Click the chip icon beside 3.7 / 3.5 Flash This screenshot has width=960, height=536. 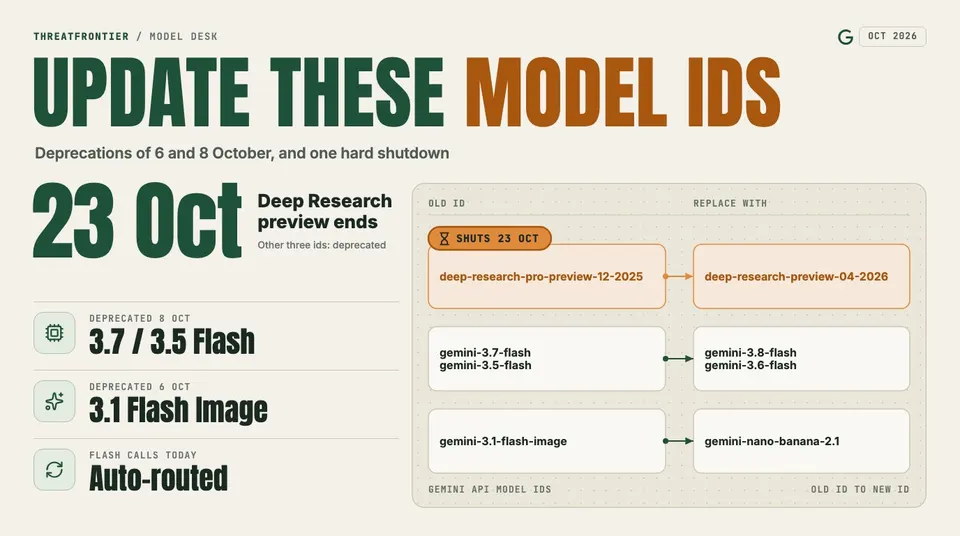54,333
